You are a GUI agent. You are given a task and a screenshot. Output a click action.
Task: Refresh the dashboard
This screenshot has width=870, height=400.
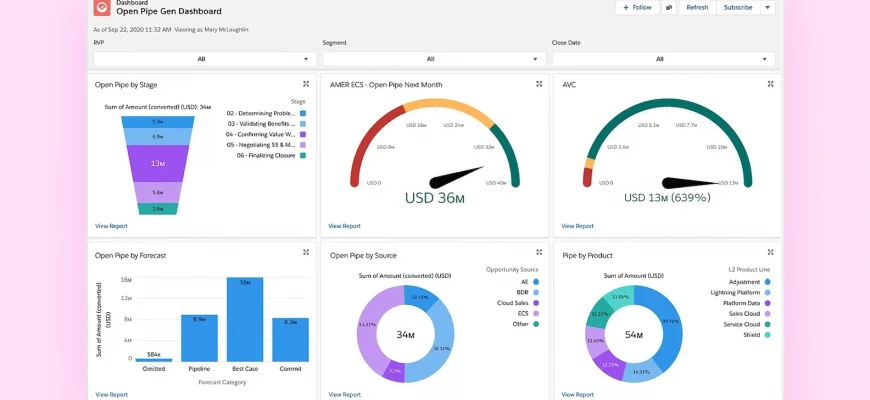point(697,7)
